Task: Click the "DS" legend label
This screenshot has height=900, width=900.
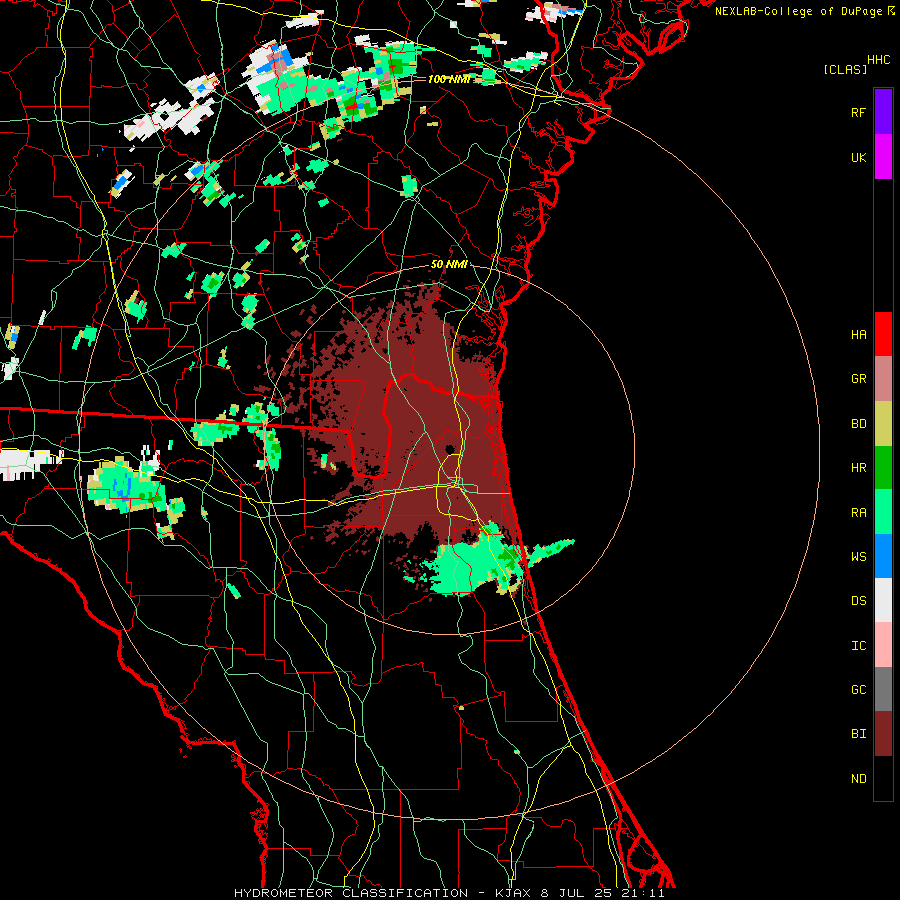Action: point(858,600)
